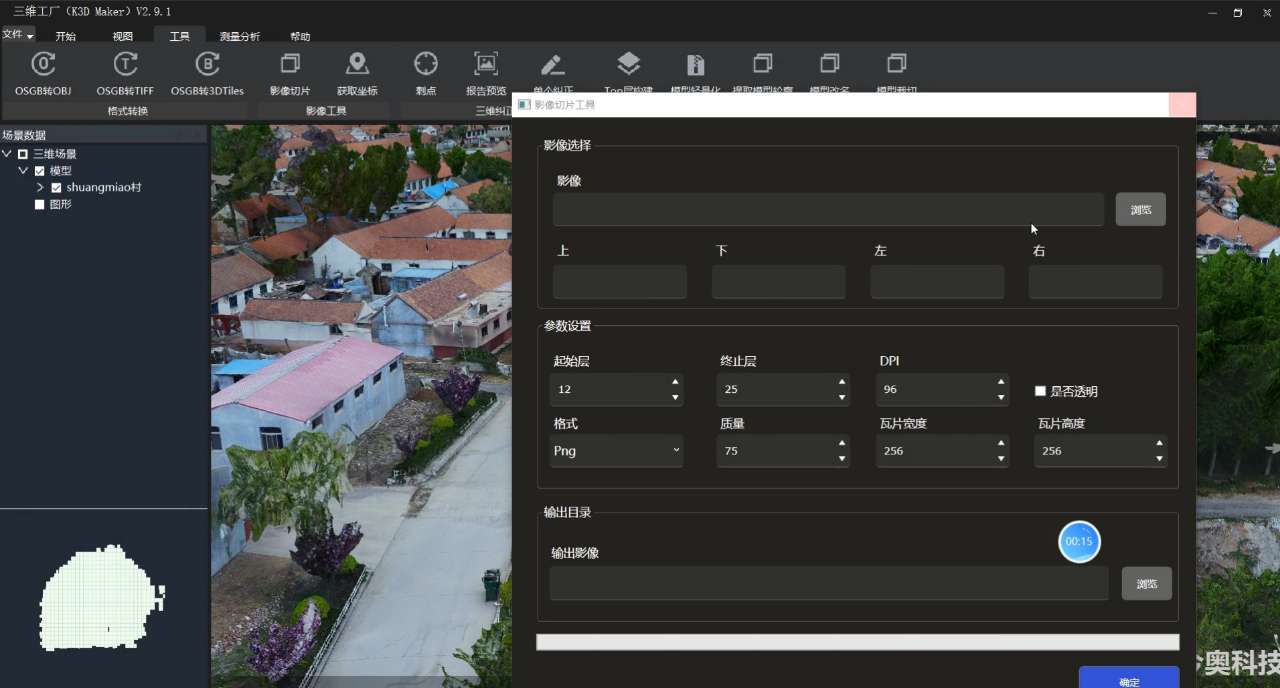This screenshot has width=1280, height=688.
Task: Click the Top层构建 layers icon
Action: 628,66
